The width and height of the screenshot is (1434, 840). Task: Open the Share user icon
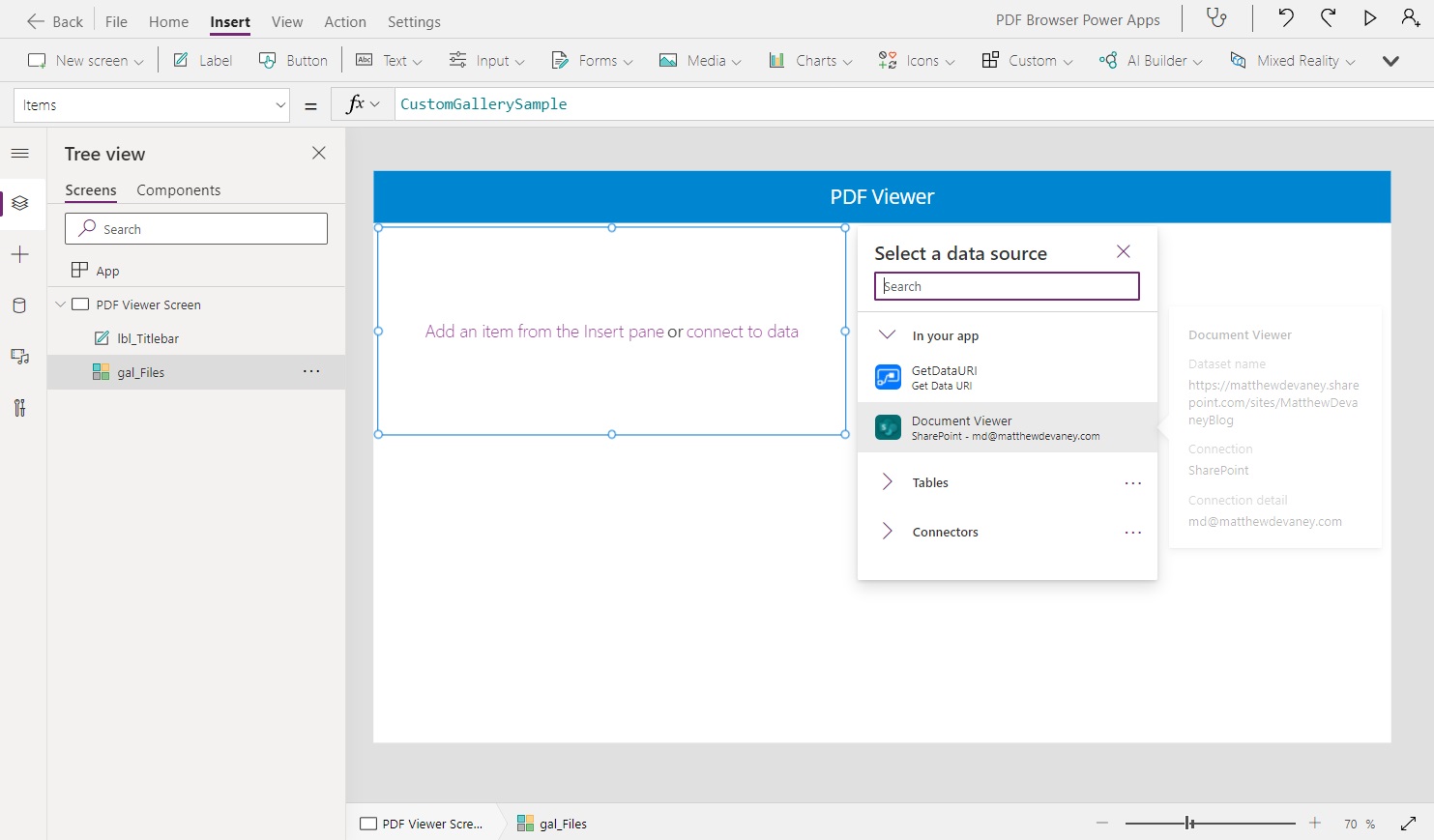click(x=1410, y=18)
